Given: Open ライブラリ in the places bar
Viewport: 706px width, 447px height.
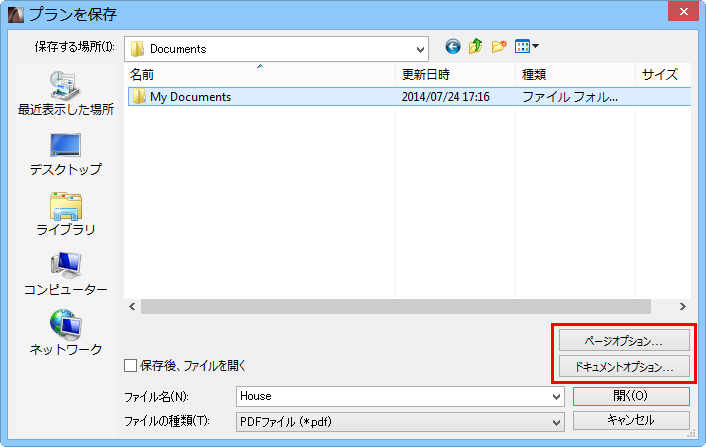Looking at the screenshot, I should point(66,214).
